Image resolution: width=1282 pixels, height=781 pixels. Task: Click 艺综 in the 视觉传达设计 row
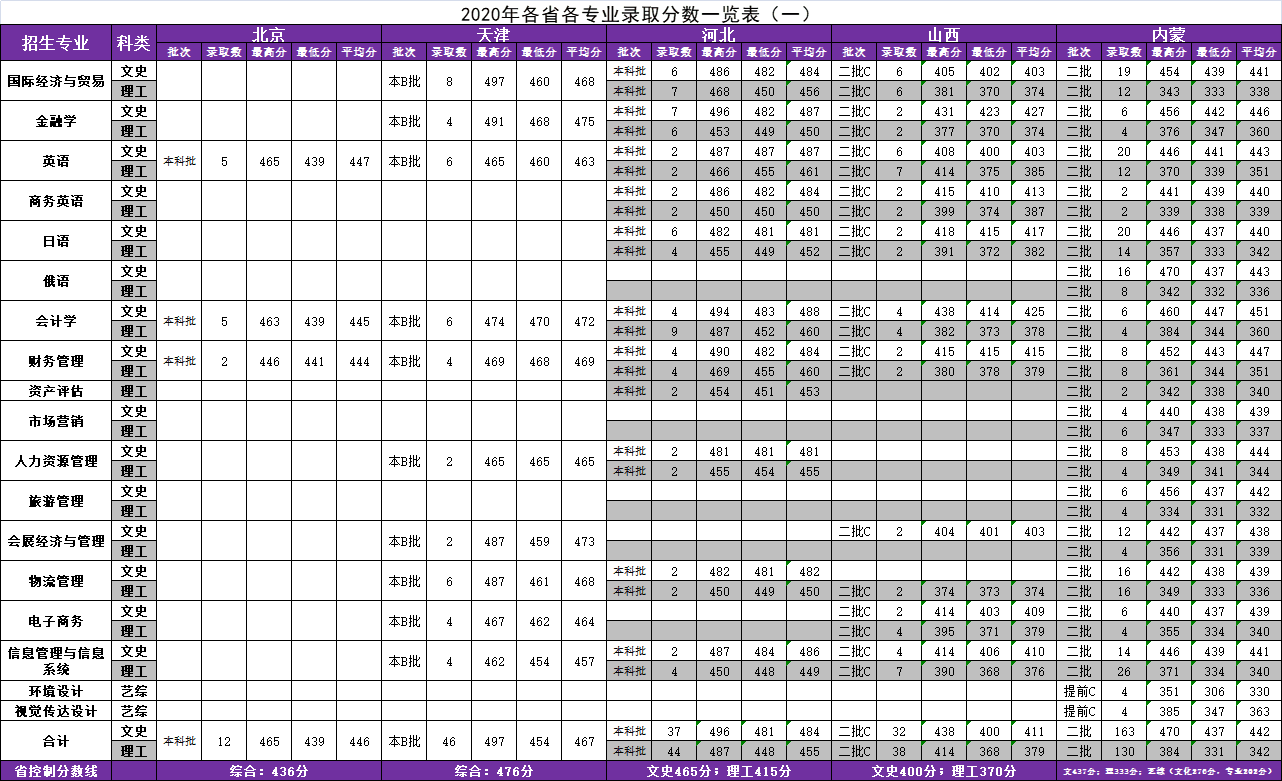point(134,711)
